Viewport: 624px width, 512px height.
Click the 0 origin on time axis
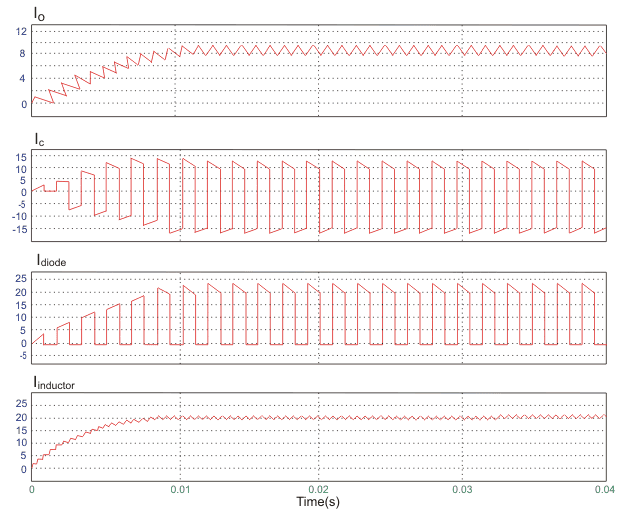coord(32,489)
